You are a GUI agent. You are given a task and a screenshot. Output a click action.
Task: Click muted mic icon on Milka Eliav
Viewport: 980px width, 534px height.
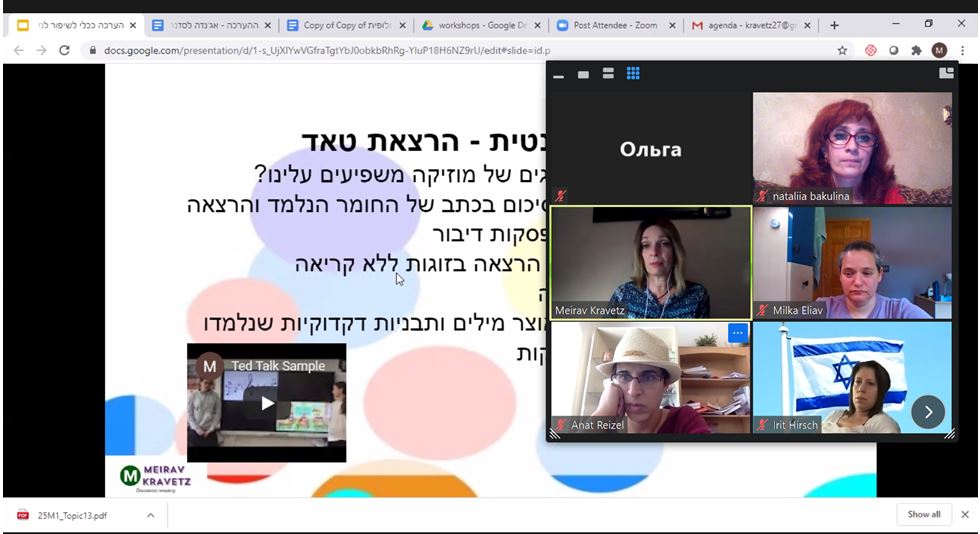click(762, 310)
